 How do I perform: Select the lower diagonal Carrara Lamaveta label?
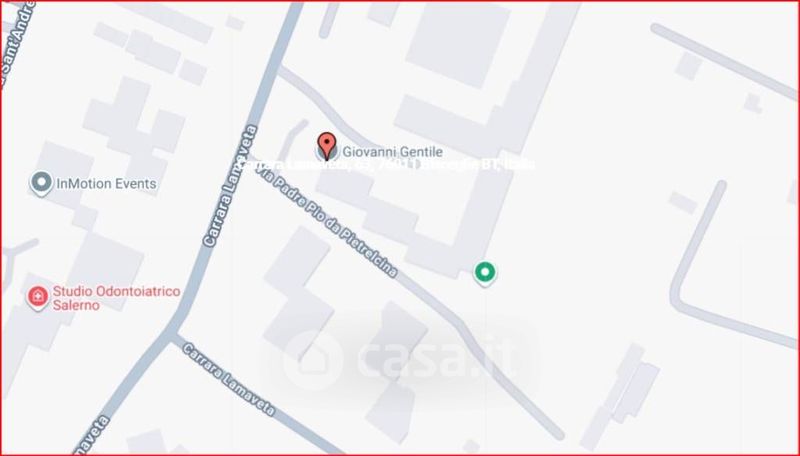pyautogui.click(x=229, y=379)
